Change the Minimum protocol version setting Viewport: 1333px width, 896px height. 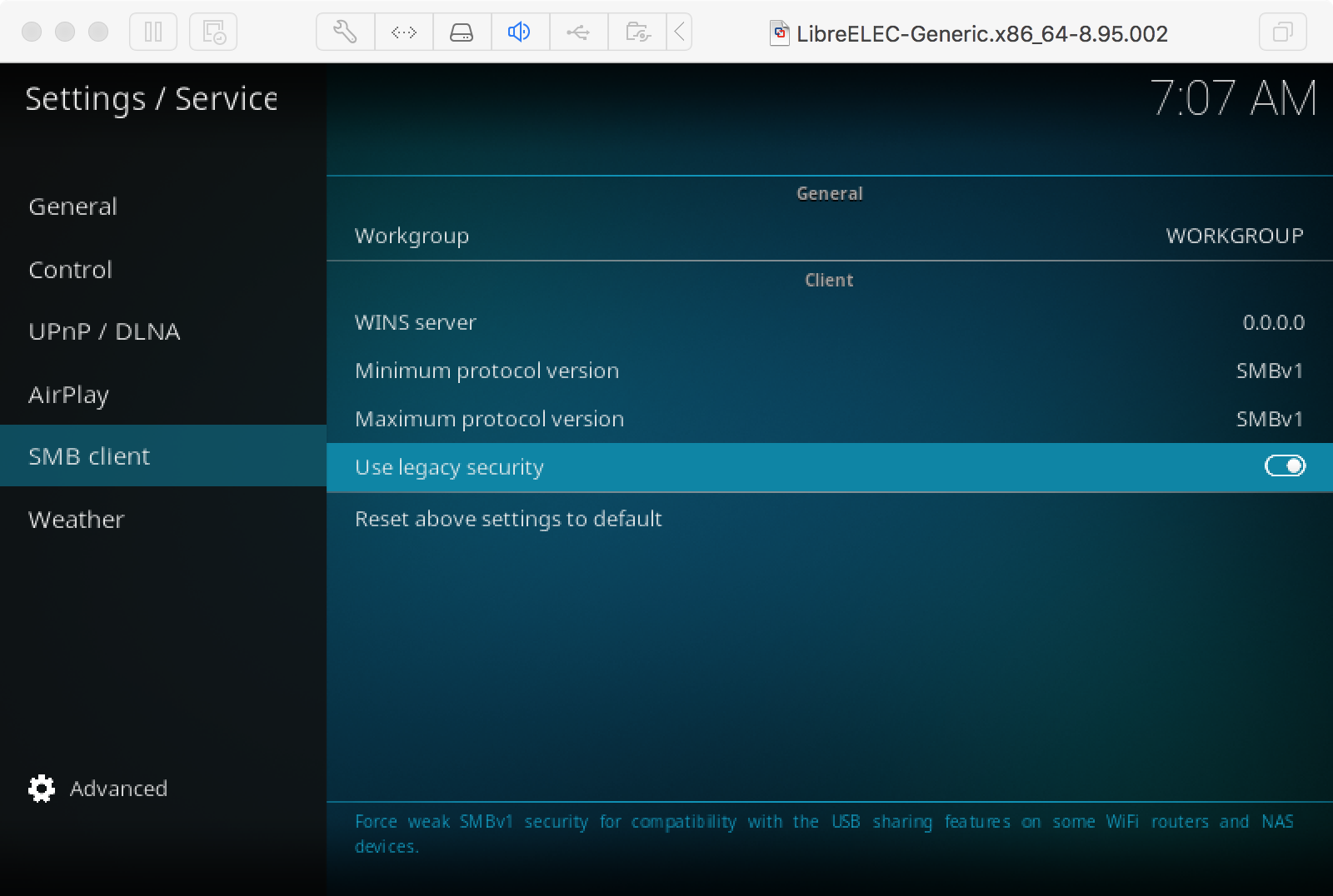tap(829, 371)
